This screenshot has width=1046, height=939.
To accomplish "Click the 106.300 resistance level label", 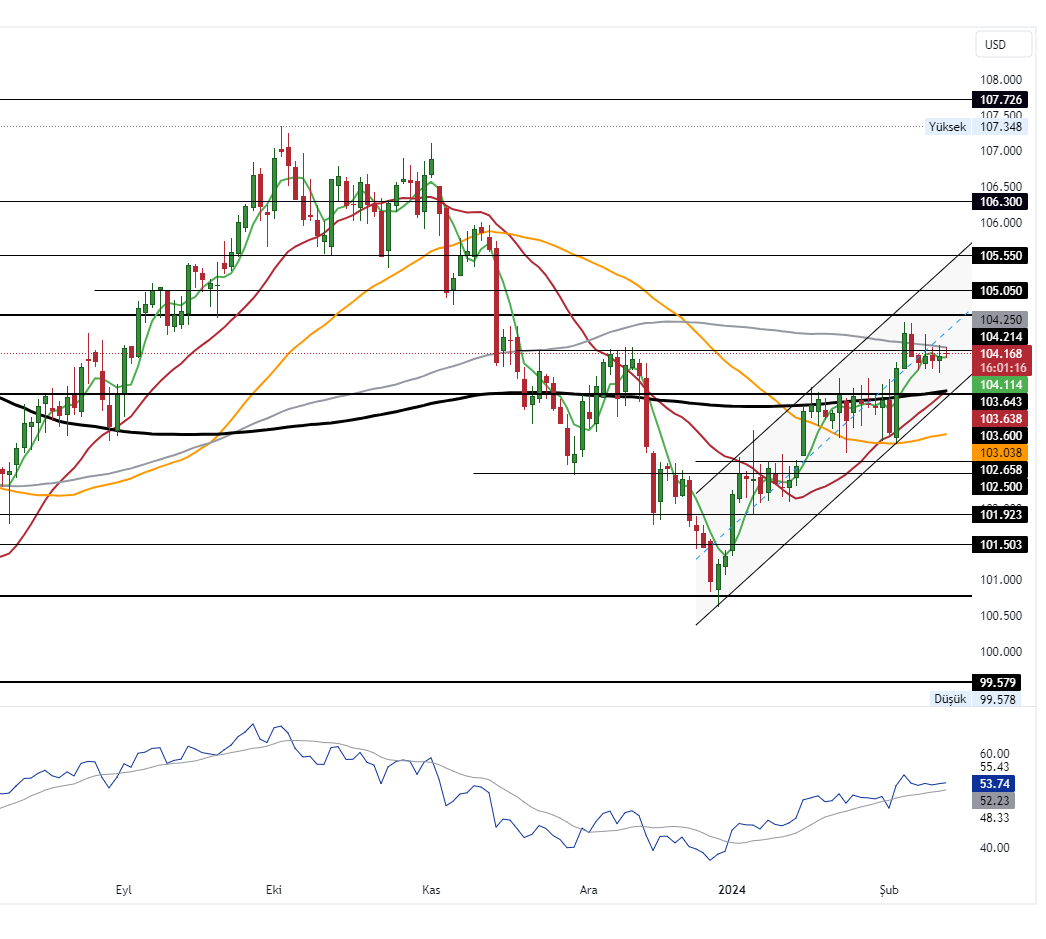I will [1000, 201].
